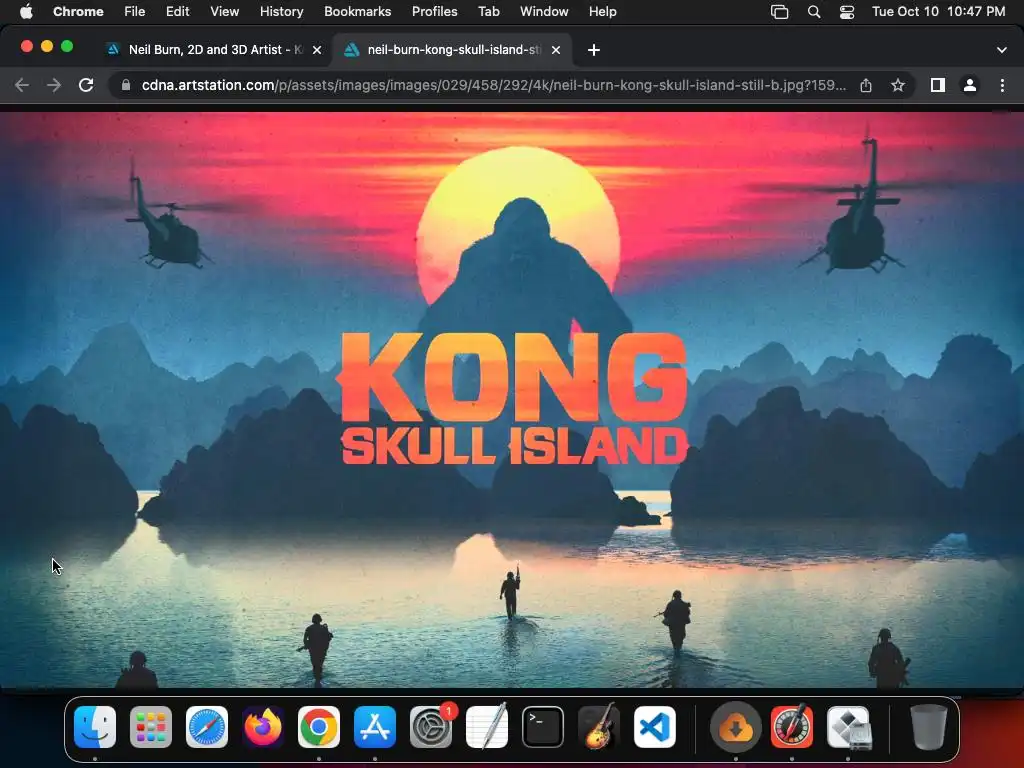Select the neil-burn-kong-skull-island tab
Screen dimensions: 1024x768
point(453,50)
